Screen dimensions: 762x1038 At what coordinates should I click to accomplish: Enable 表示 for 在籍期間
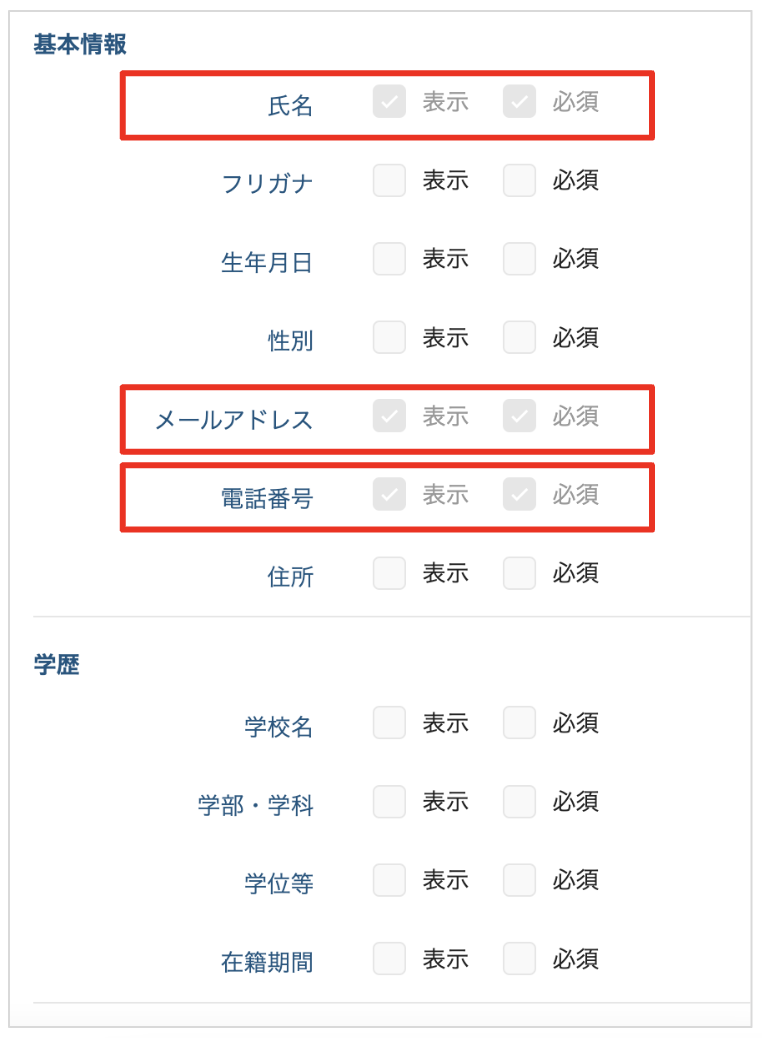(389, 959)
